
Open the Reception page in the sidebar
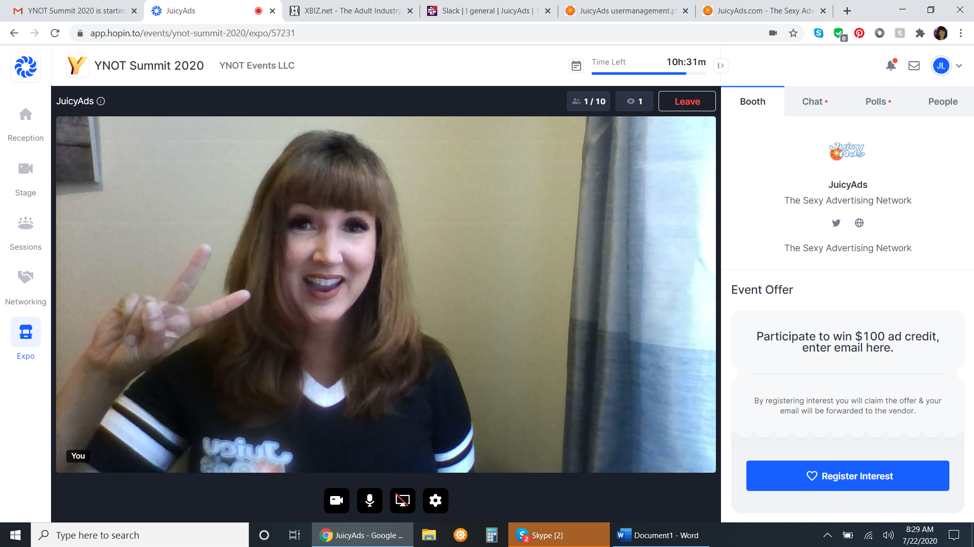25,124
